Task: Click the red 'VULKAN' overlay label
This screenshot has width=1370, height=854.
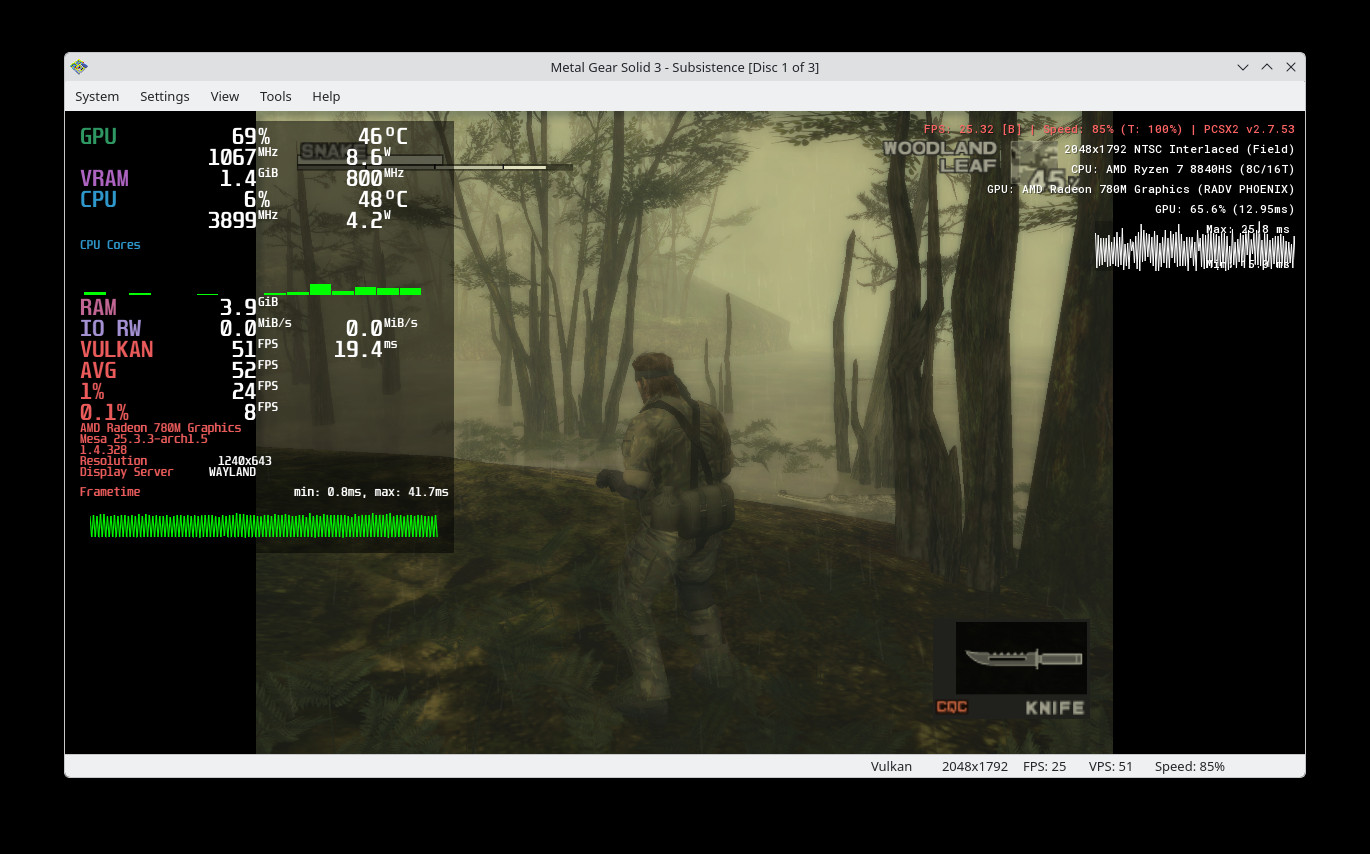Action: click(116, 349)
